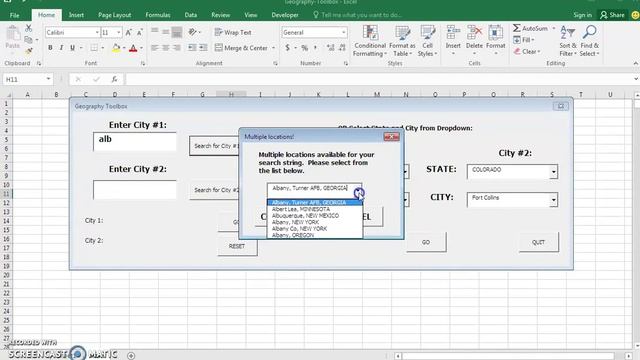The image size is (640, 360).
Task: Select Albany, NEW YORK from list
Action: [x=314, y=222]
